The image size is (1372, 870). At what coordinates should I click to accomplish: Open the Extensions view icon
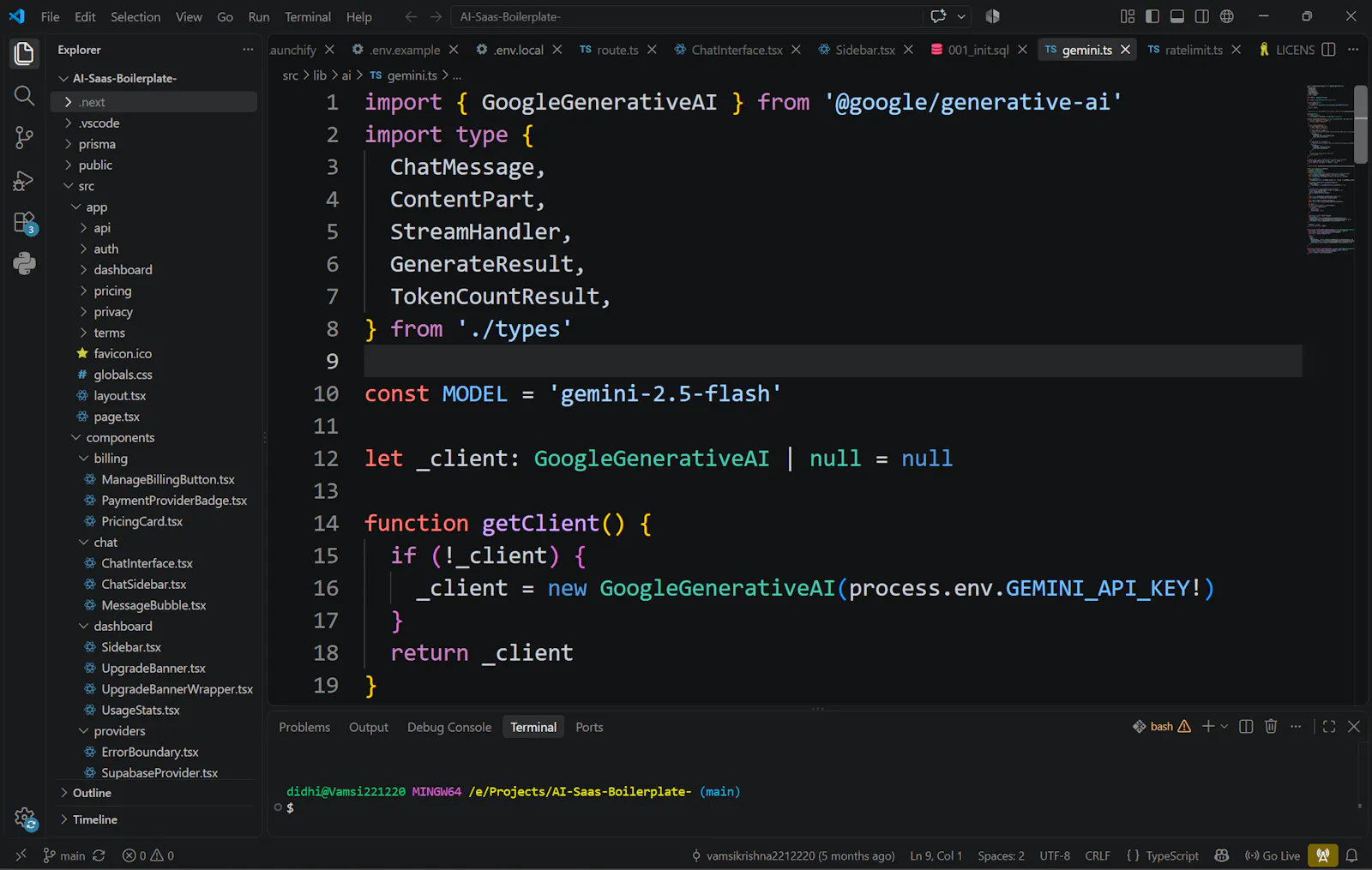click(x=24, y=223)
